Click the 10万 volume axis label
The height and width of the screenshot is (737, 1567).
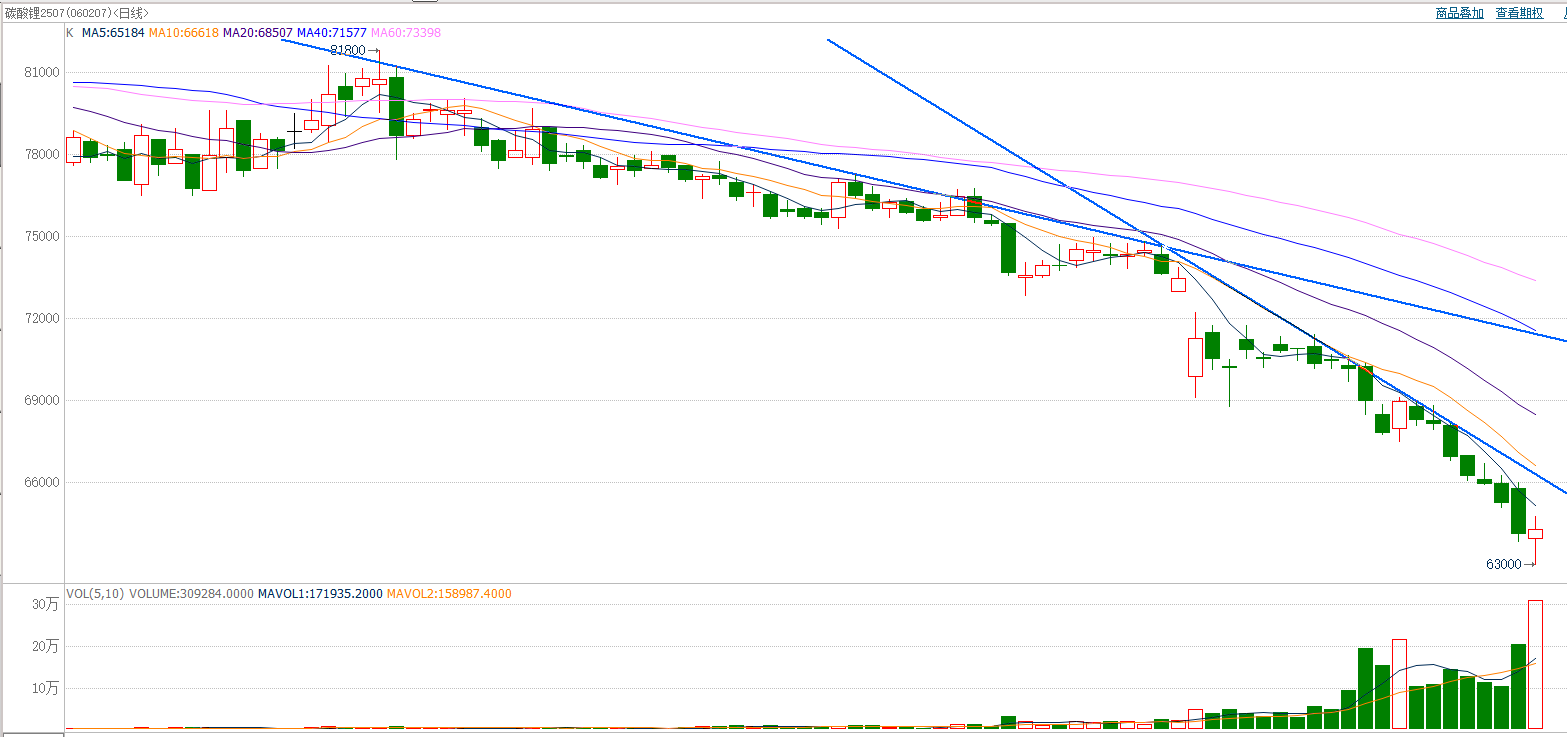click(x=46, y=689)
